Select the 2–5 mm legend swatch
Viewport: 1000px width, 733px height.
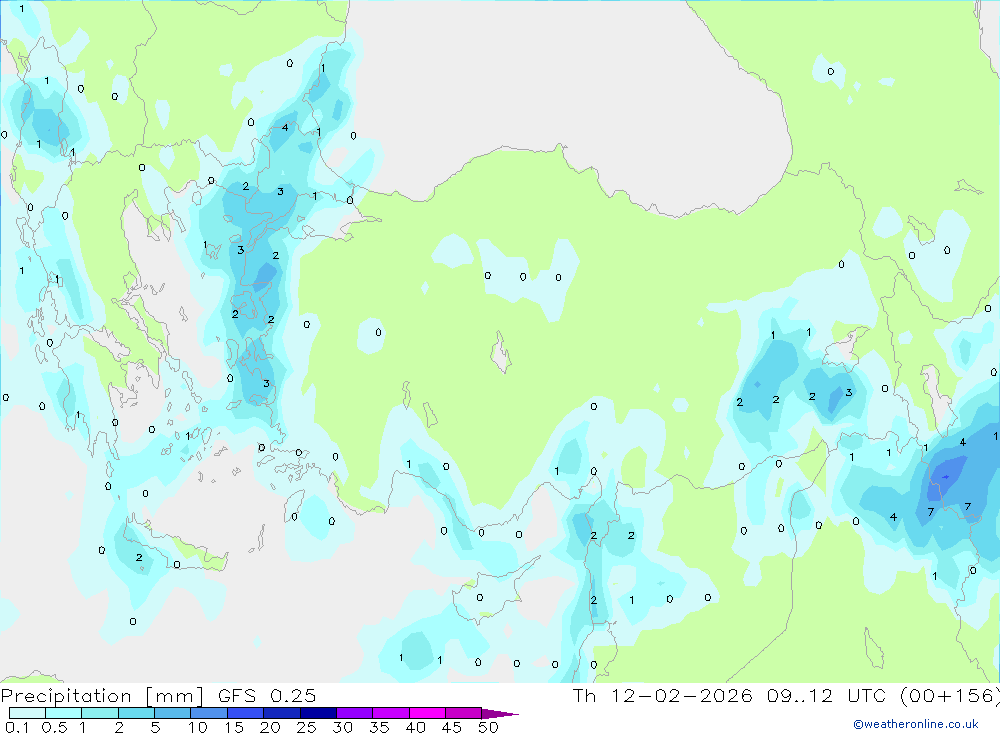[136, 713]
